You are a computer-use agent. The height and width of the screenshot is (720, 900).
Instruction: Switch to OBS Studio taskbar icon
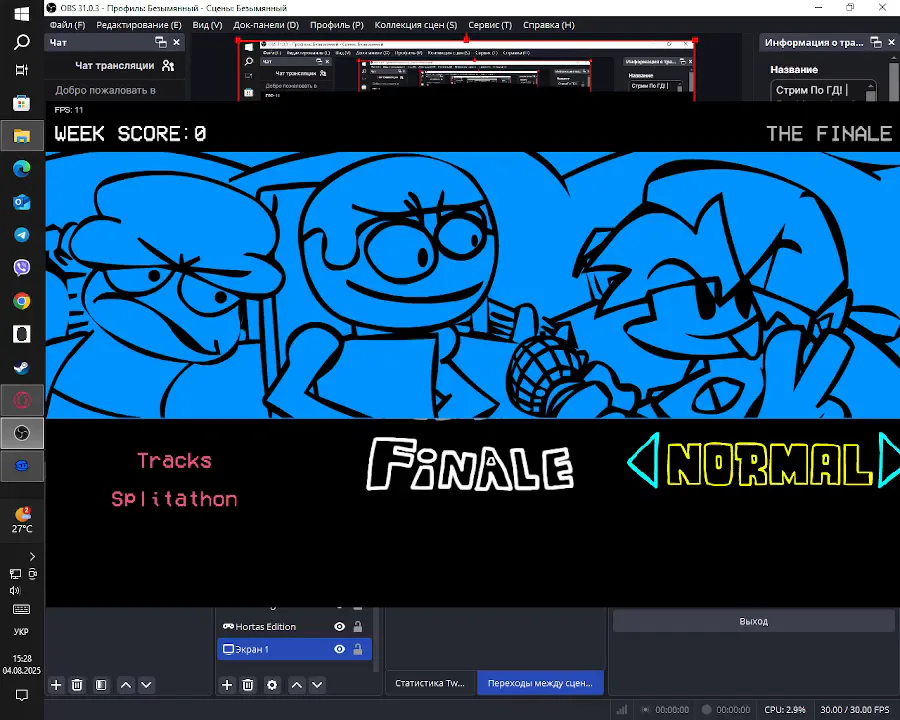(x=22, y=433)
